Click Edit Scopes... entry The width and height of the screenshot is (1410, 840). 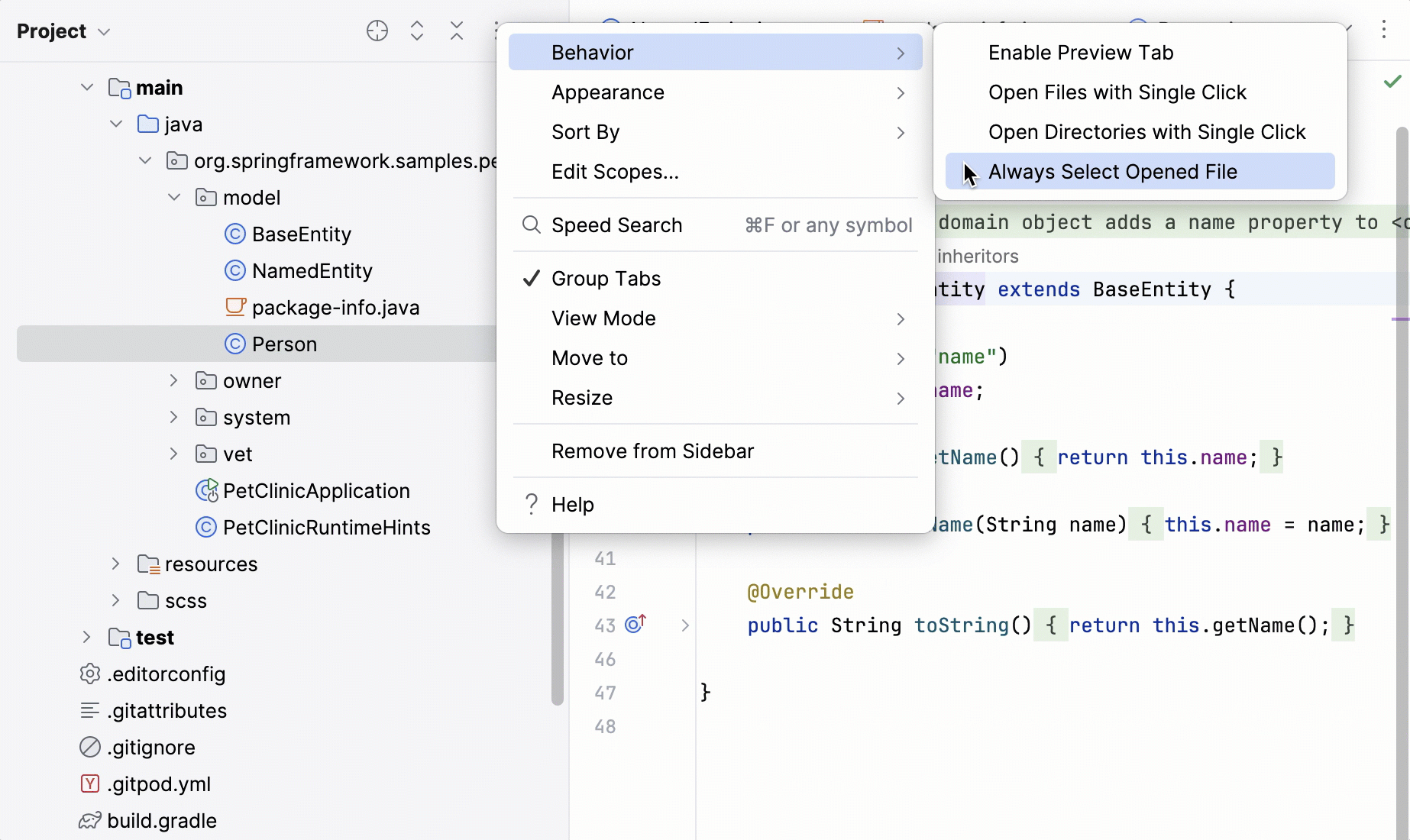click(x=615, y=172)
